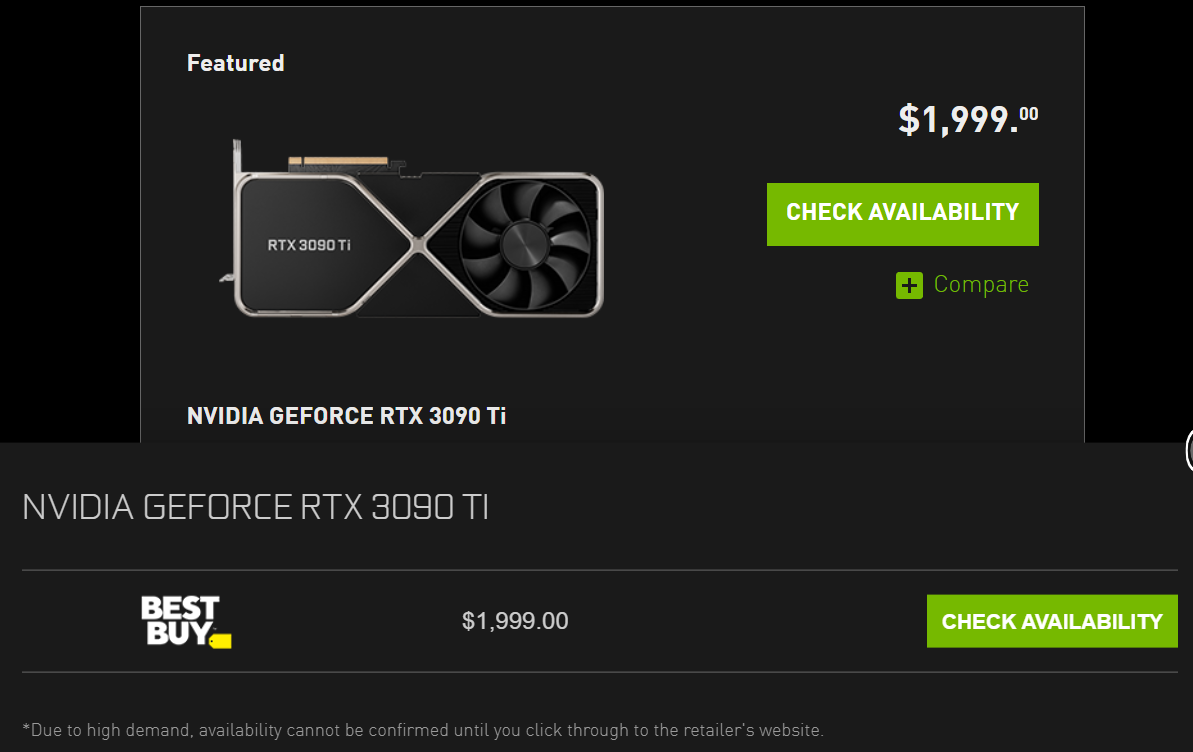The width and height of the screenshot is (1193, 752).
Task: Follow the Compare link
Action: (981, 284)
